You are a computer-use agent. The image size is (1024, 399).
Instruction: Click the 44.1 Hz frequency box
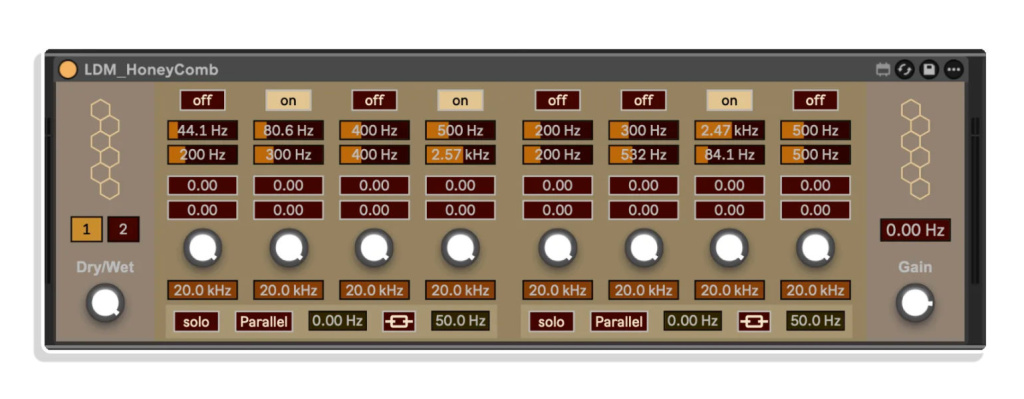pos(202,130)
